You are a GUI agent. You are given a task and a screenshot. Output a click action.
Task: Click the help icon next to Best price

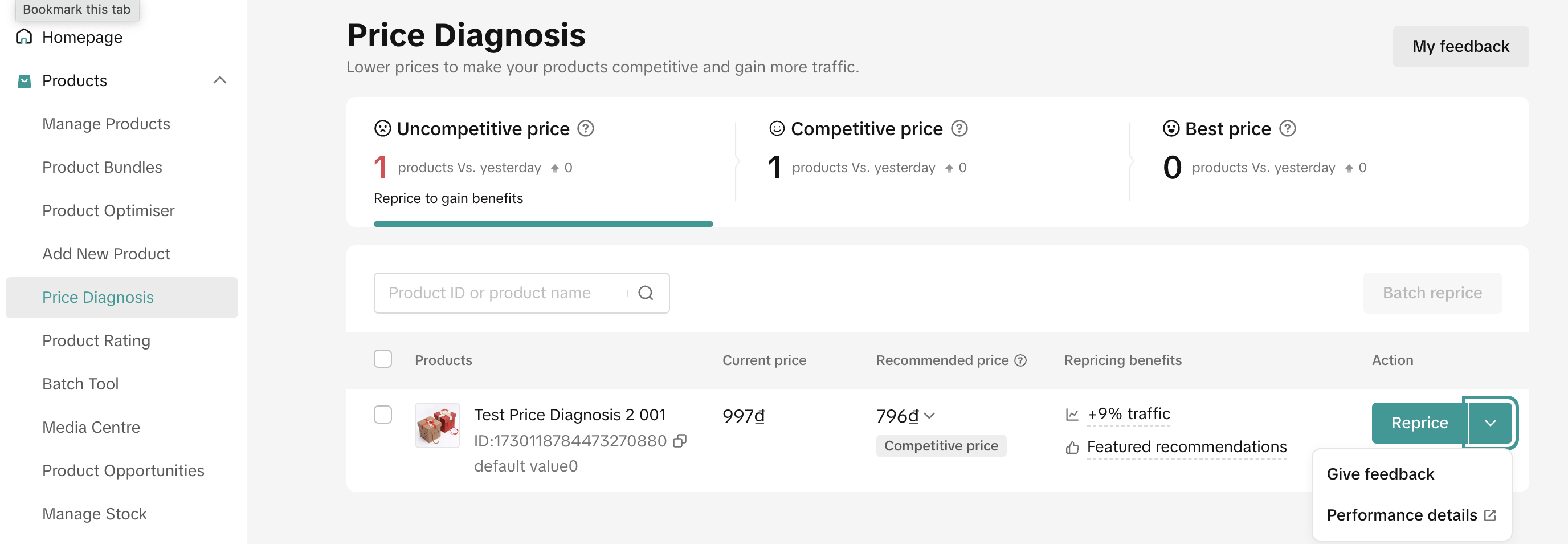[x=1288, y=128]
